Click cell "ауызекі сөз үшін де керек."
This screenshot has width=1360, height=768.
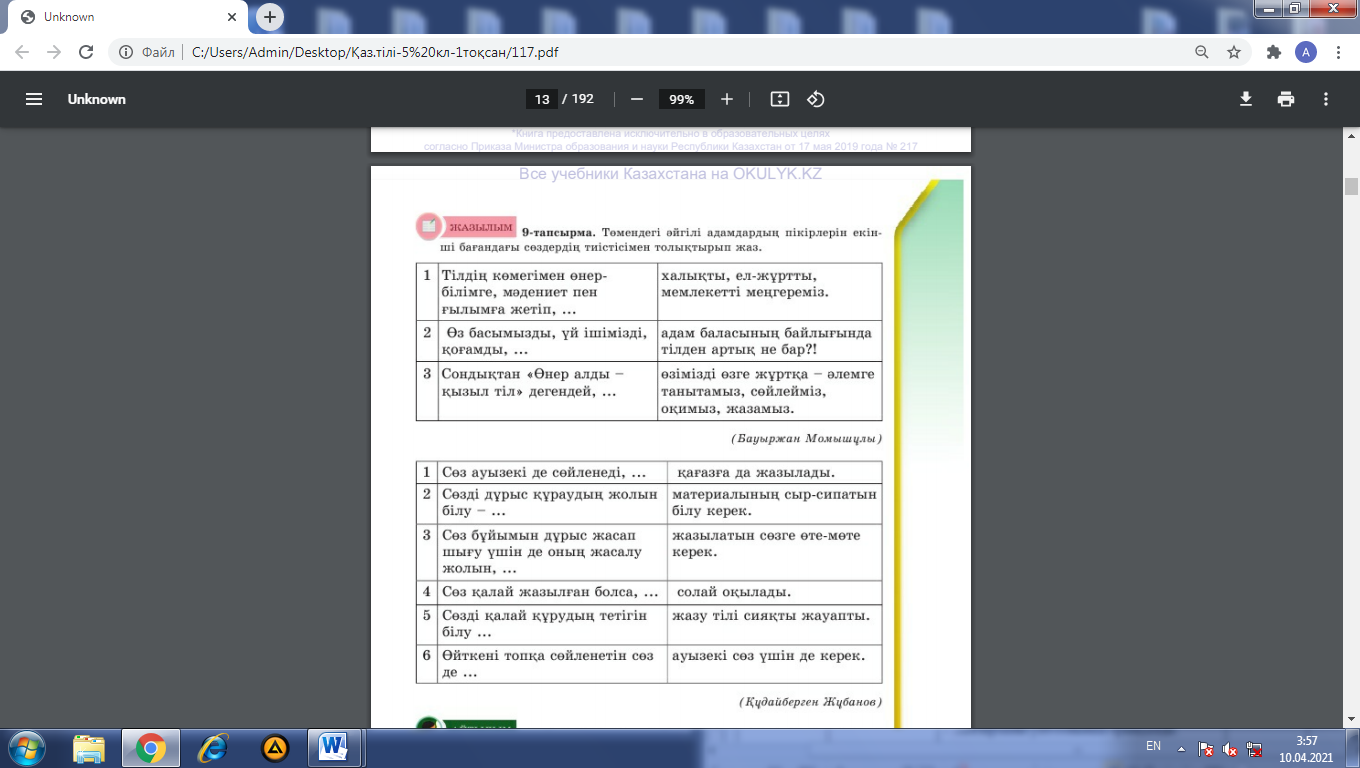[774, 663]
